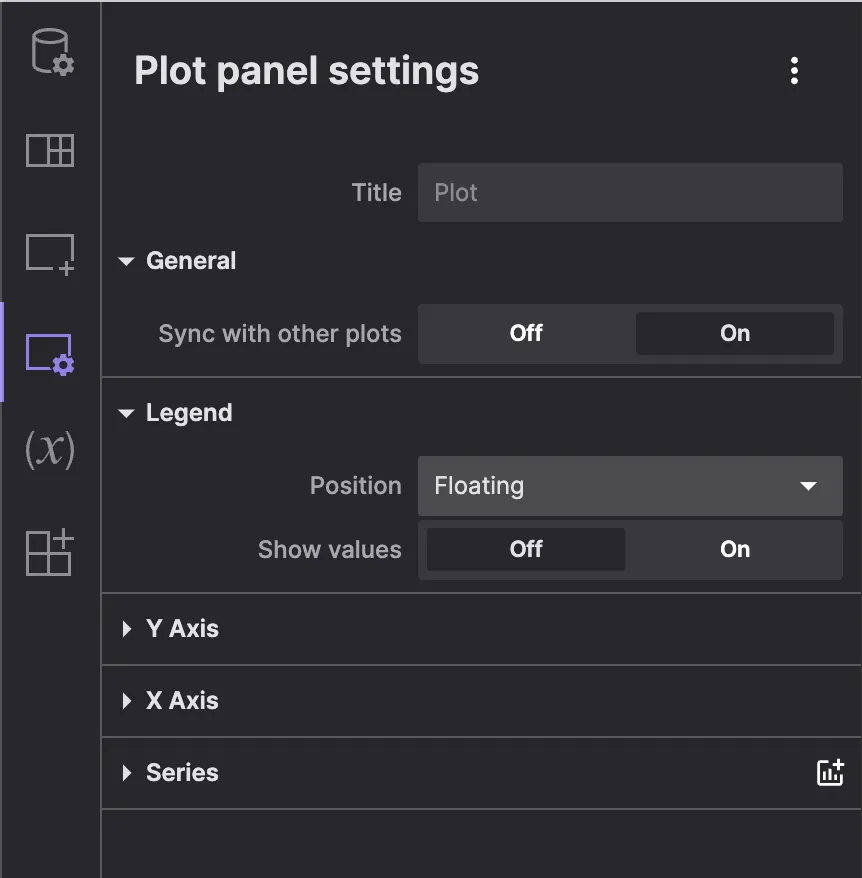This screenshot has width=862, height=878.
Task: Click the Title input field
Action: 630,192
